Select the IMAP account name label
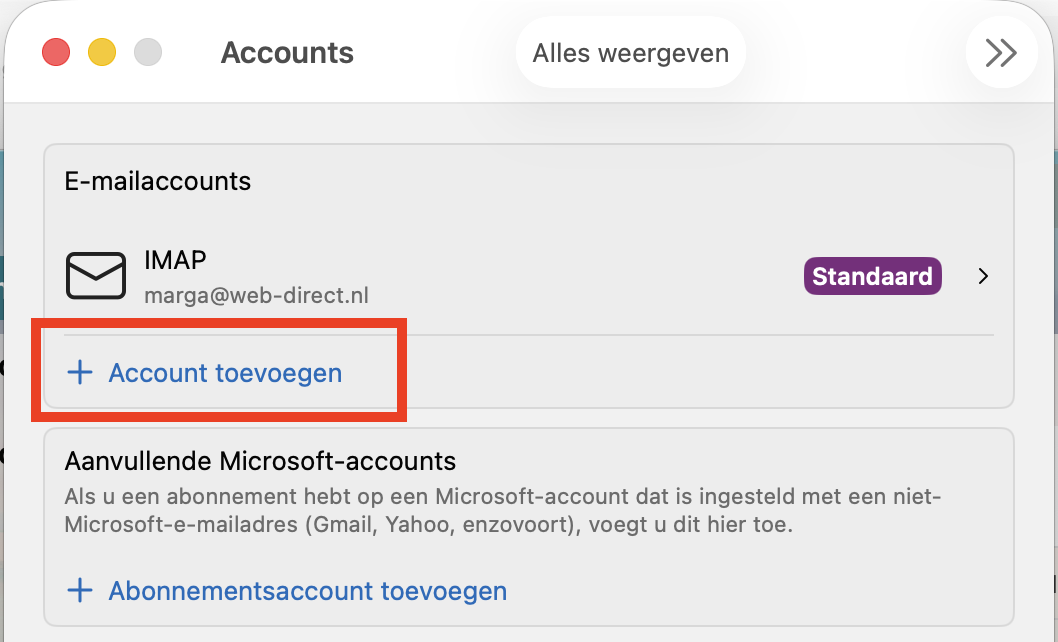The height and width of the screenshot is (642, 1058). coord(175,260)
